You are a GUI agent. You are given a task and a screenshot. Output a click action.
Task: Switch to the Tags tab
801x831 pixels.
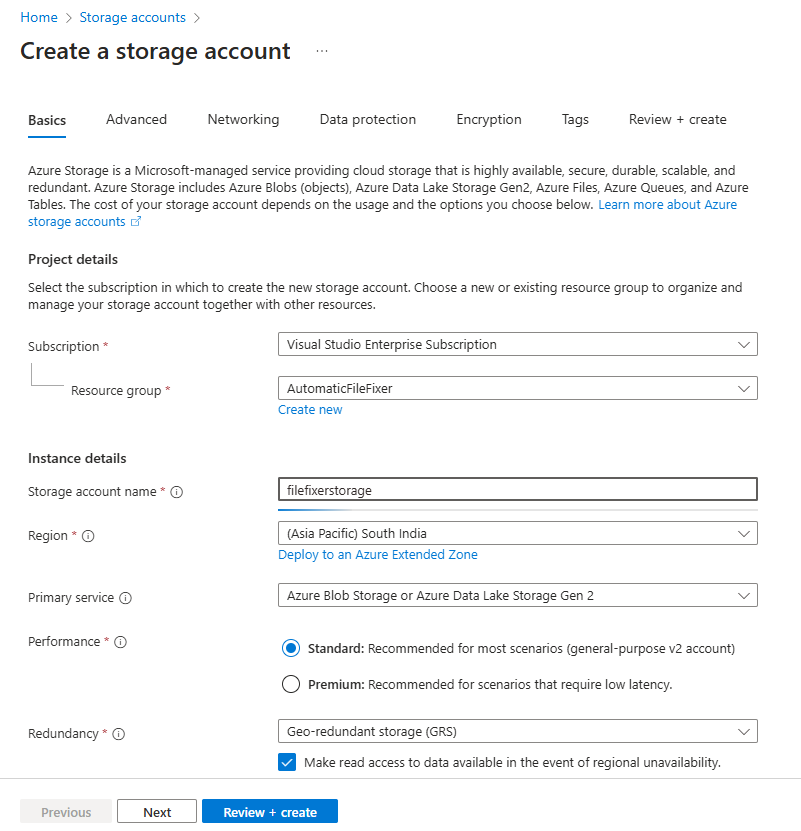(x=575, y=119)
